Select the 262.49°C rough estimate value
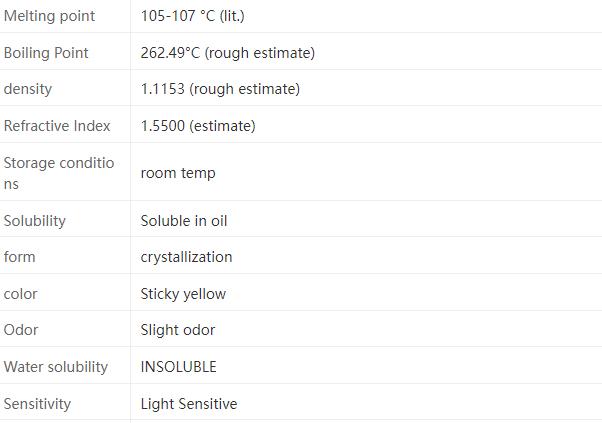 pyautogui.click(x=227, y=53)
